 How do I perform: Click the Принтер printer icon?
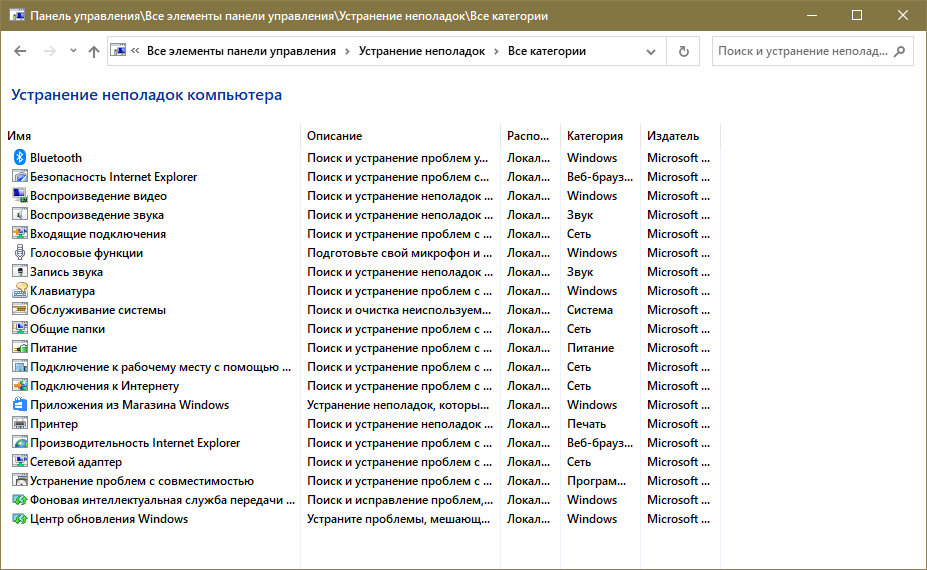click(x=19, y=424)
